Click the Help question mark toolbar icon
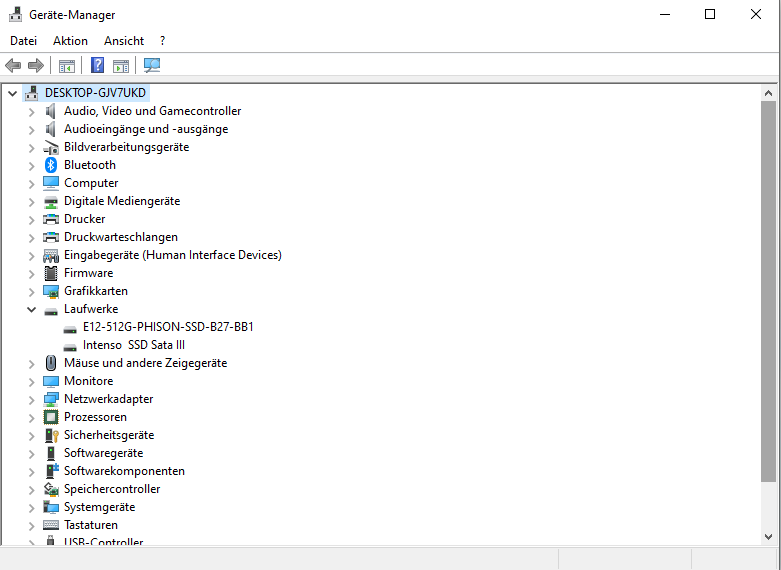The image size is (781, 570). click(97, 66)
